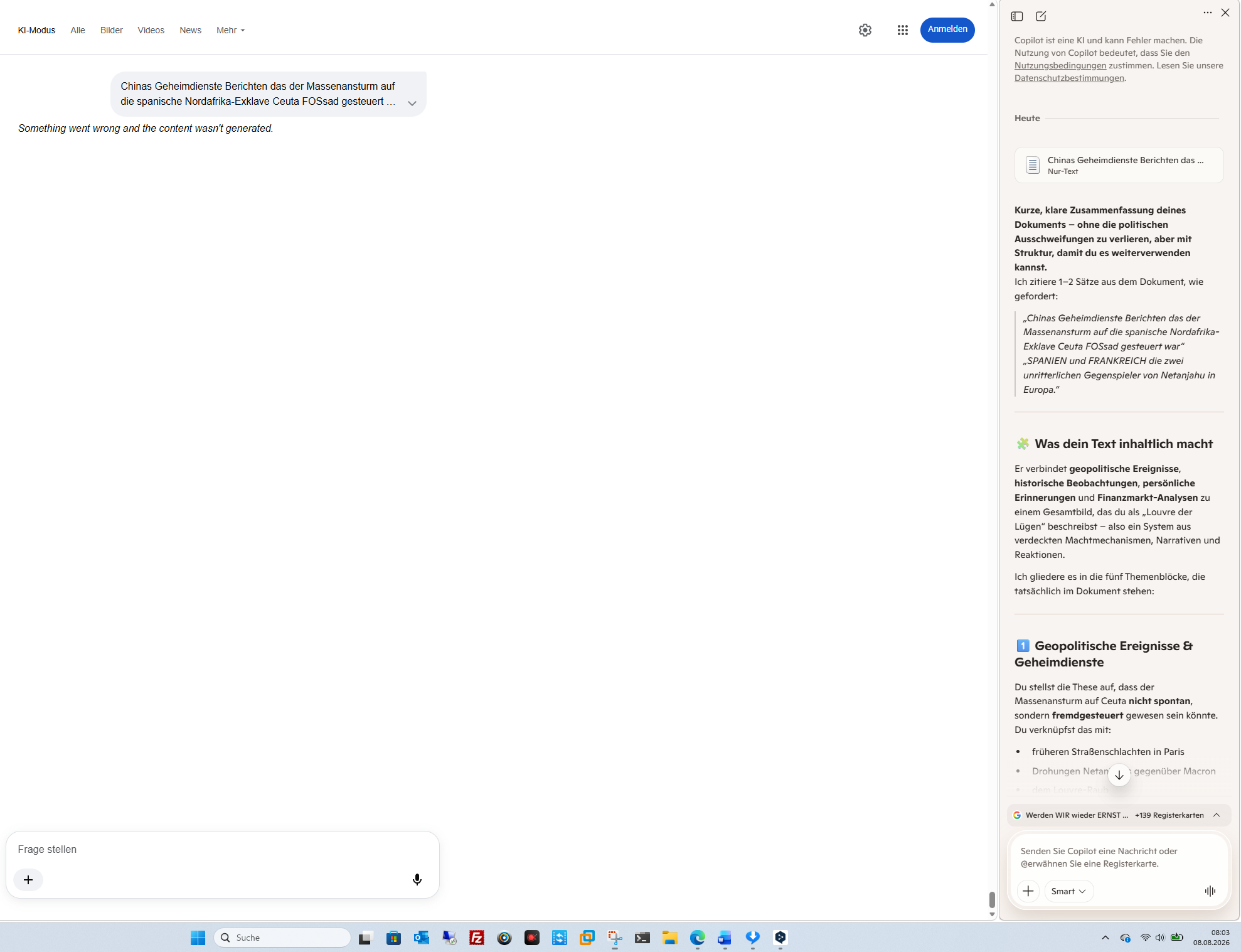Switch to Word in the taskbar
Viewport: 1241px width, 952px height.
click(725, 938)
